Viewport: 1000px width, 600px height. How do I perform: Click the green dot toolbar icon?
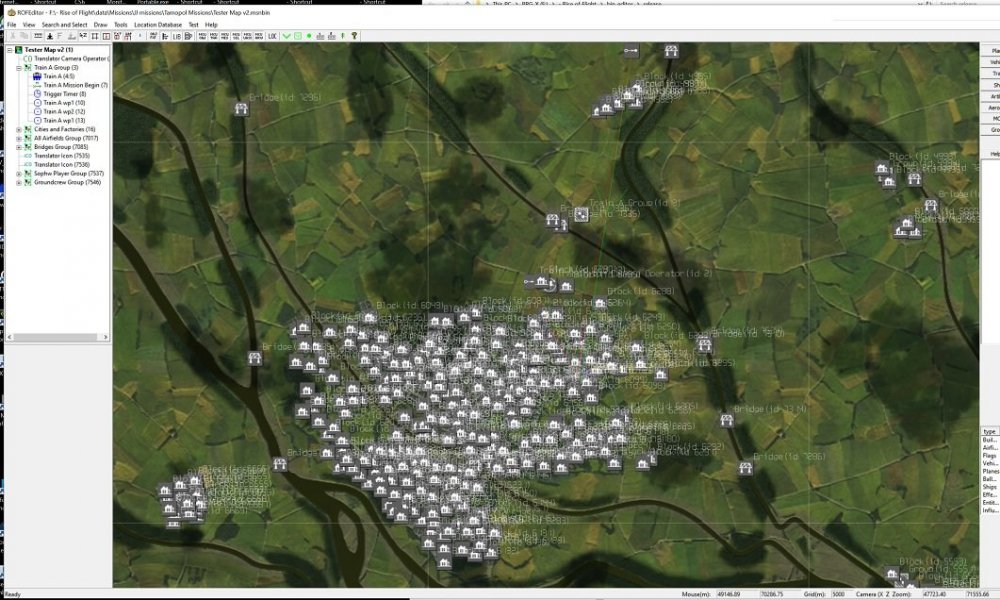(x=309, y=36)
